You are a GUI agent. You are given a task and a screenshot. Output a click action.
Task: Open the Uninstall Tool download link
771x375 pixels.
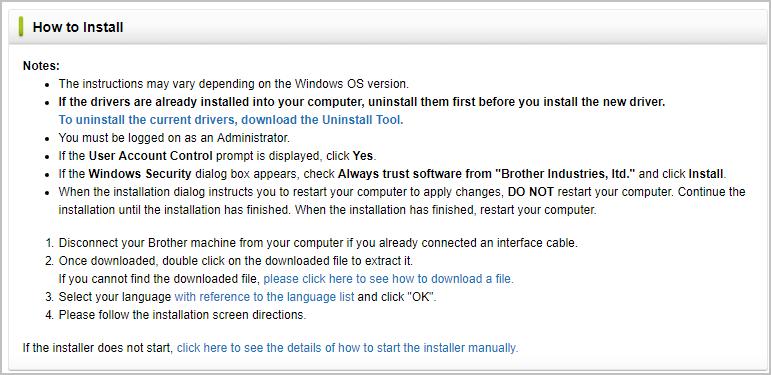coord(231,120)
